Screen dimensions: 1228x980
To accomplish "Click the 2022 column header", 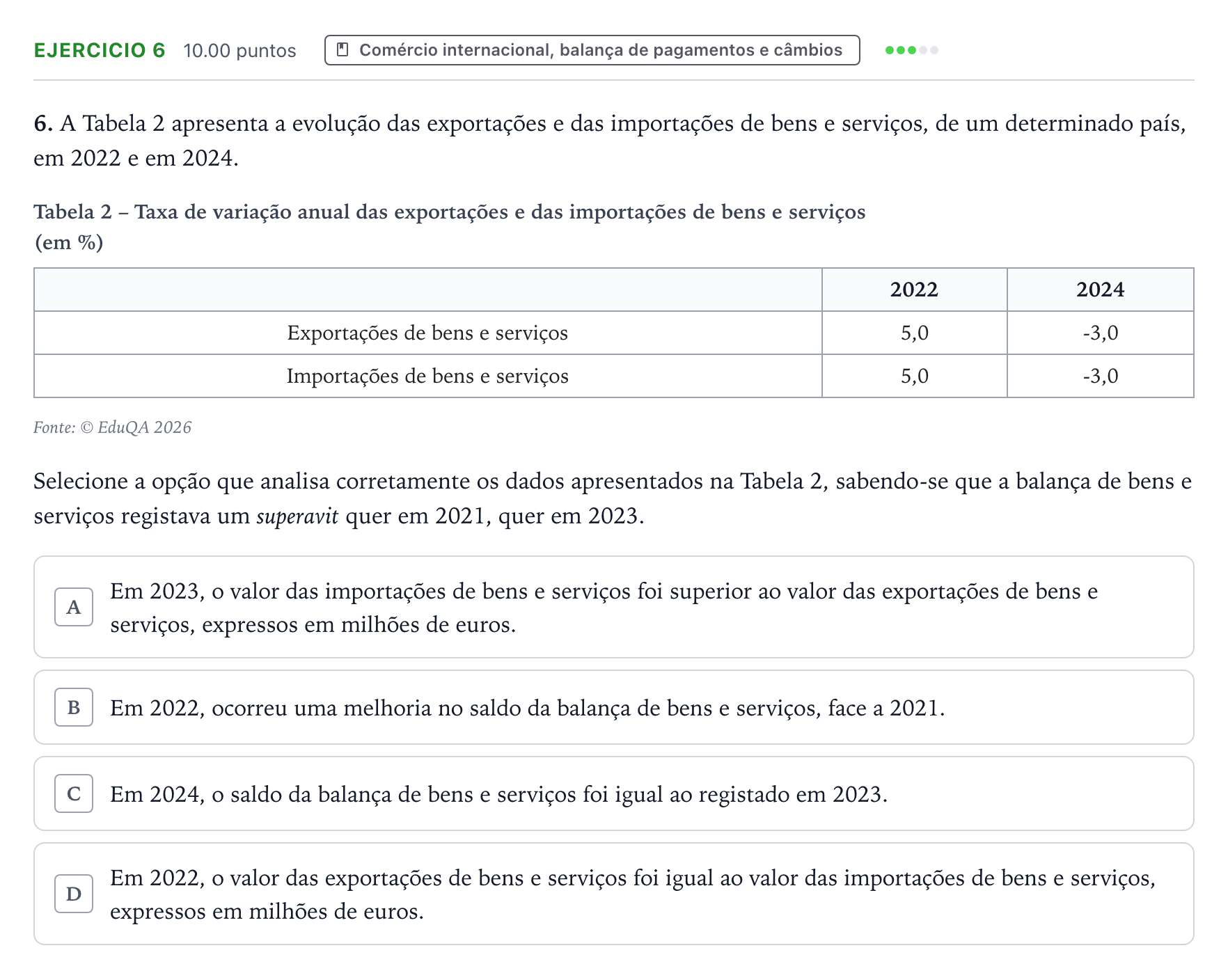I will tap(914, 290).
